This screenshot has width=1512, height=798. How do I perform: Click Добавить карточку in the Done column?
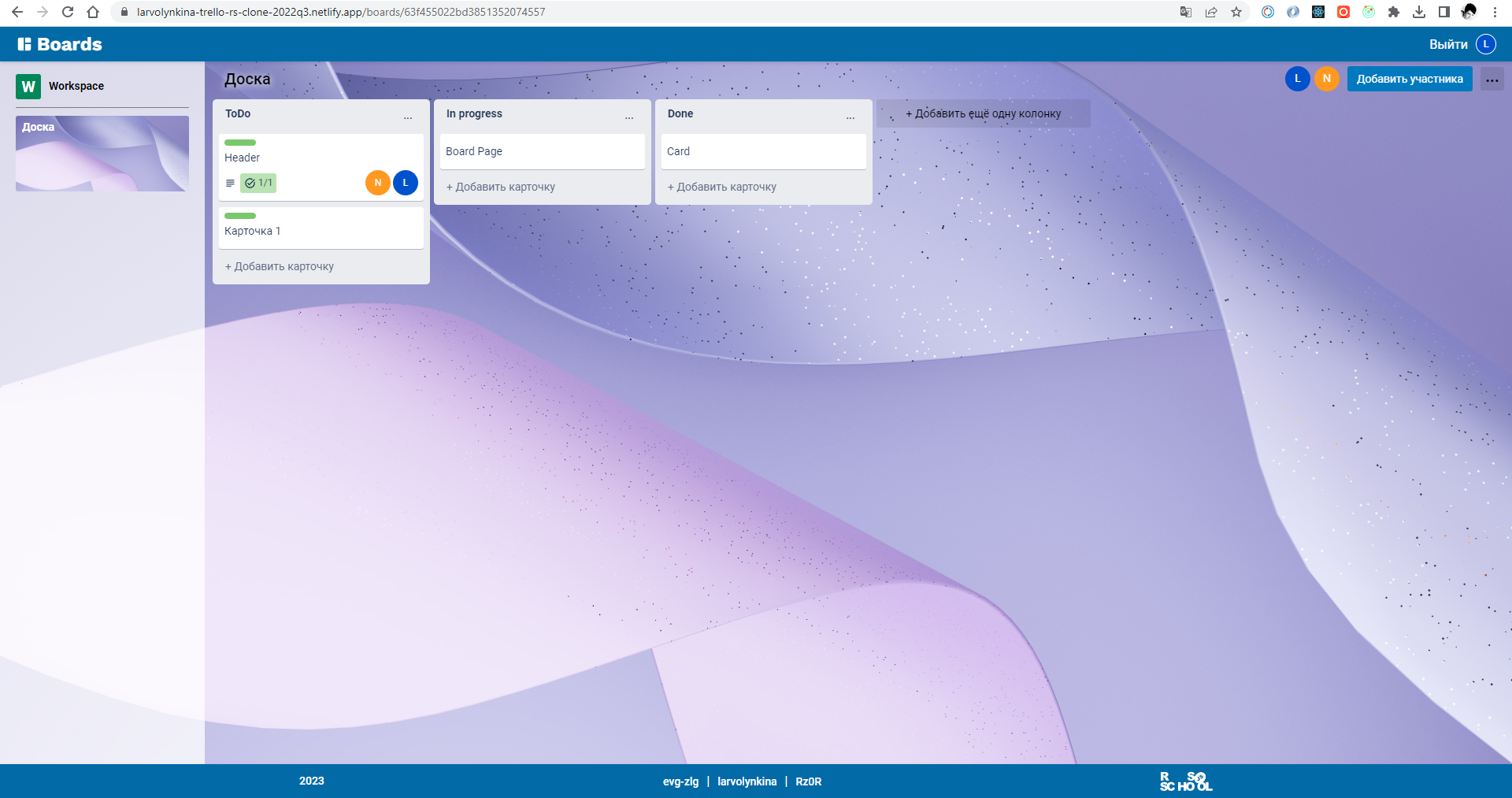[x=721, y=187]
